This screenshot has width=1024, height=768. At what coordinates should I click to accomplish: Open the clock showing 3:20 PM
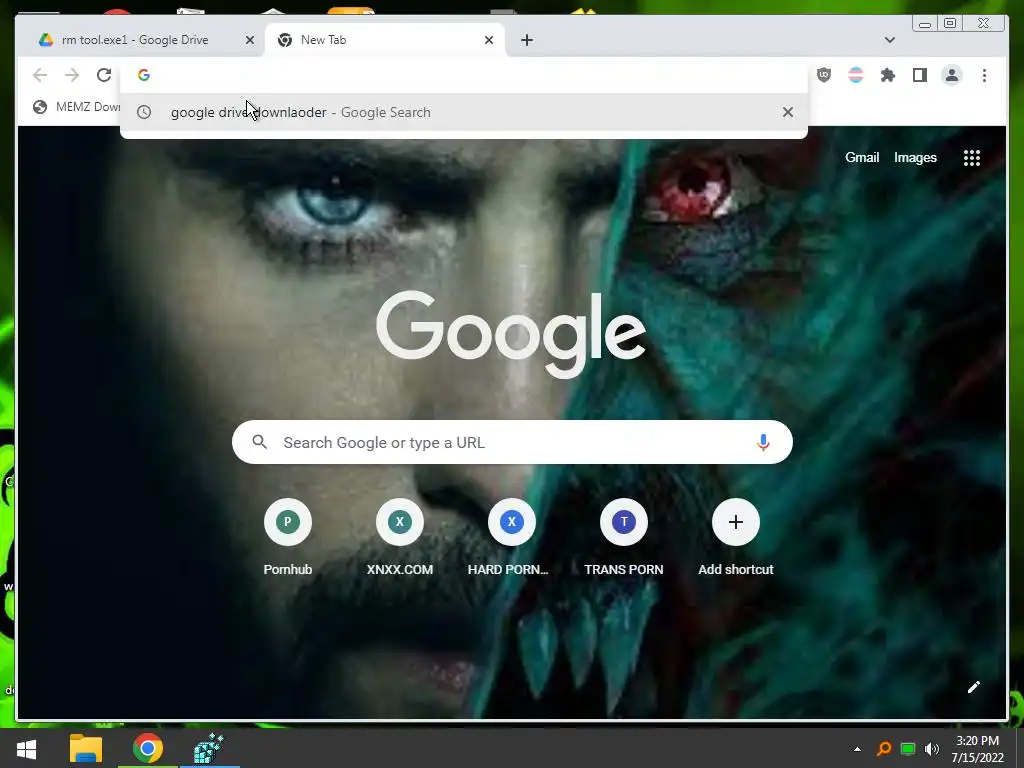(x=977, y=749)
